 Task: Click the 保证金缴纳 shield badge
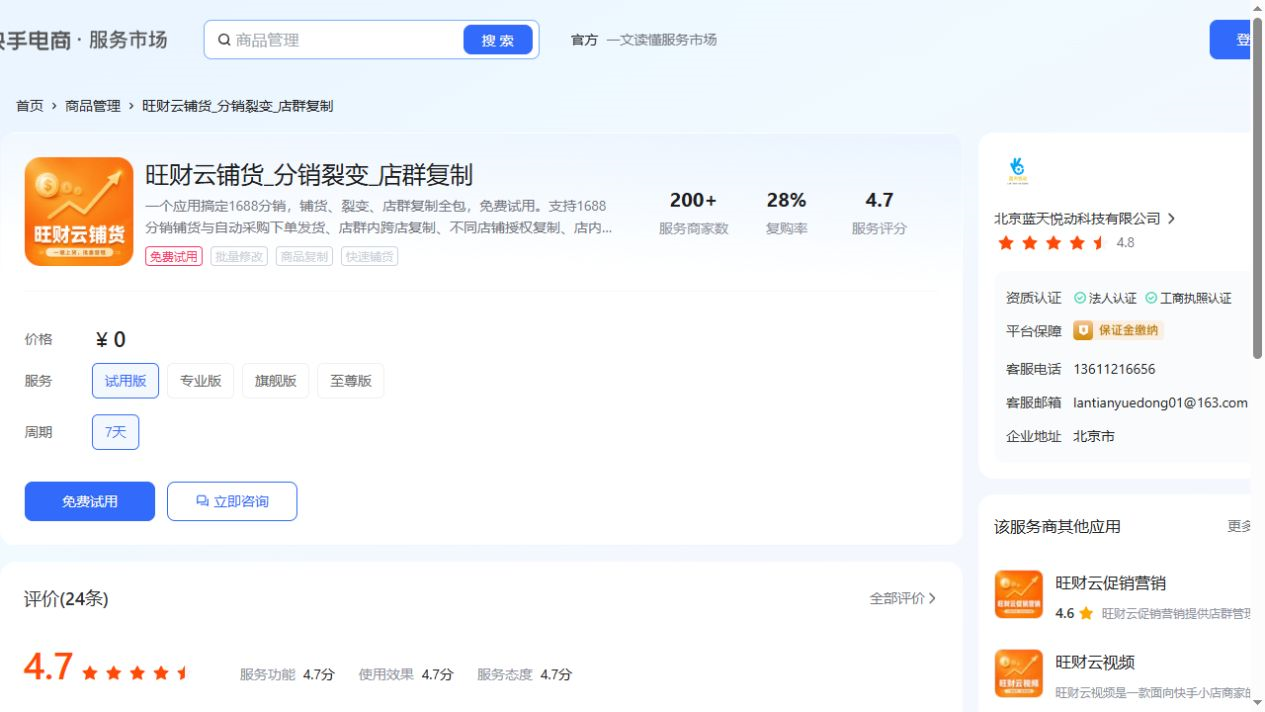1083,330
